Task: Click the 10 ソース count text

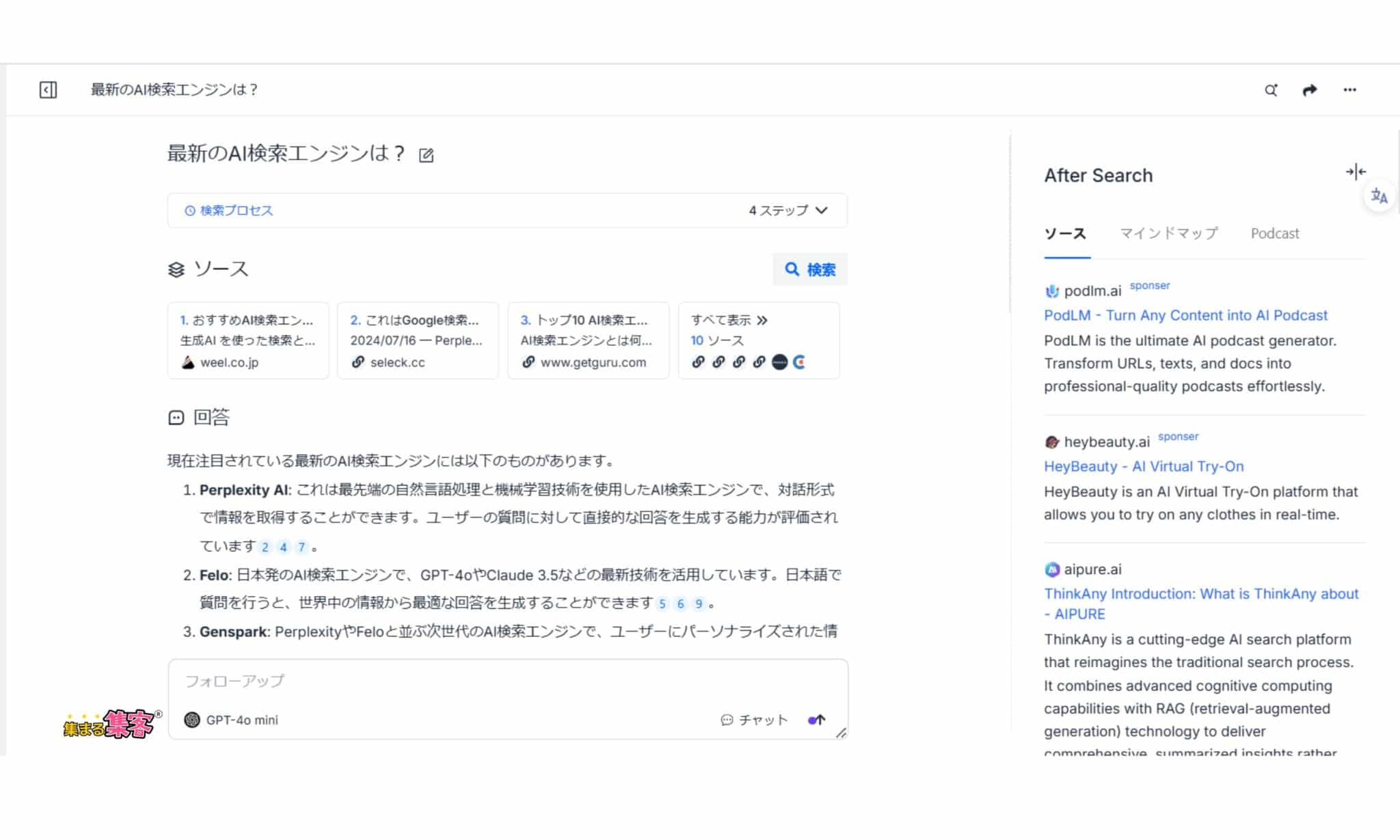Action: click(x=717, y=340)
